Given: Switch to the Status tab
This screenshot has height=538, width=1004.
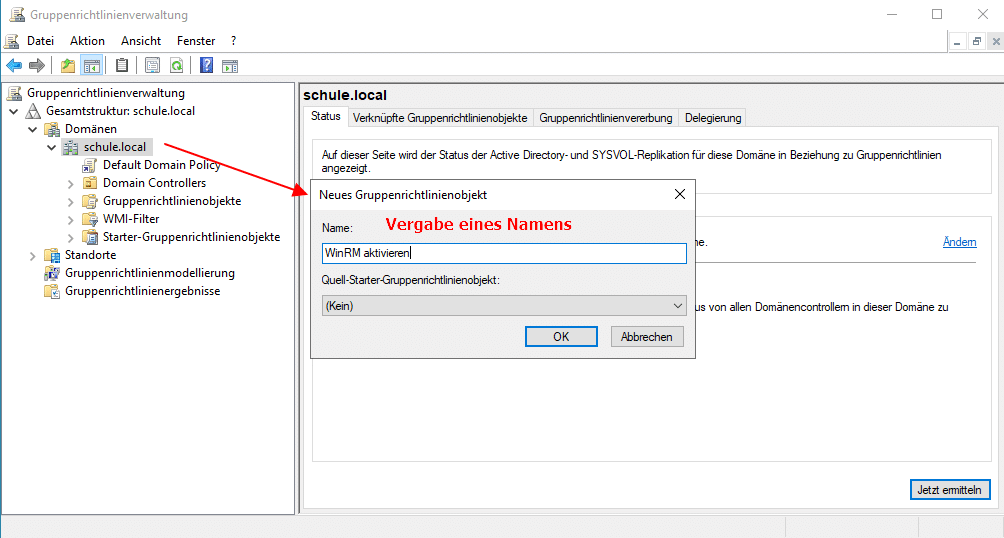Looking at the screenshot, I should point(326,116).
